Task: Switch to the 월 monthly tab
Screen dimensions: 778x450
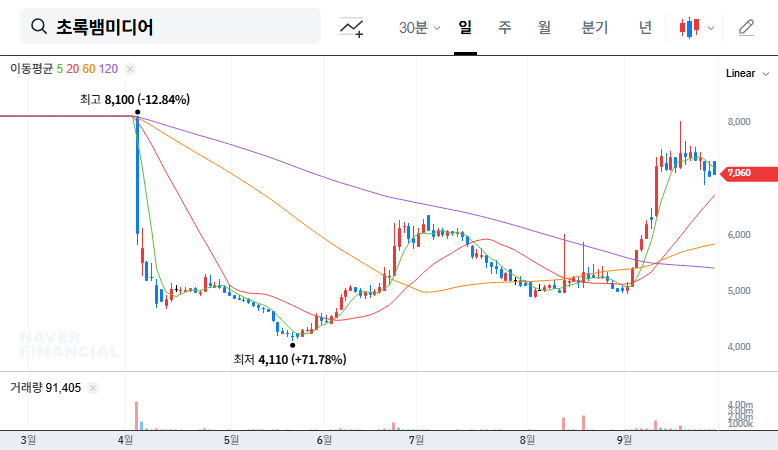Action: click(544, 27)
